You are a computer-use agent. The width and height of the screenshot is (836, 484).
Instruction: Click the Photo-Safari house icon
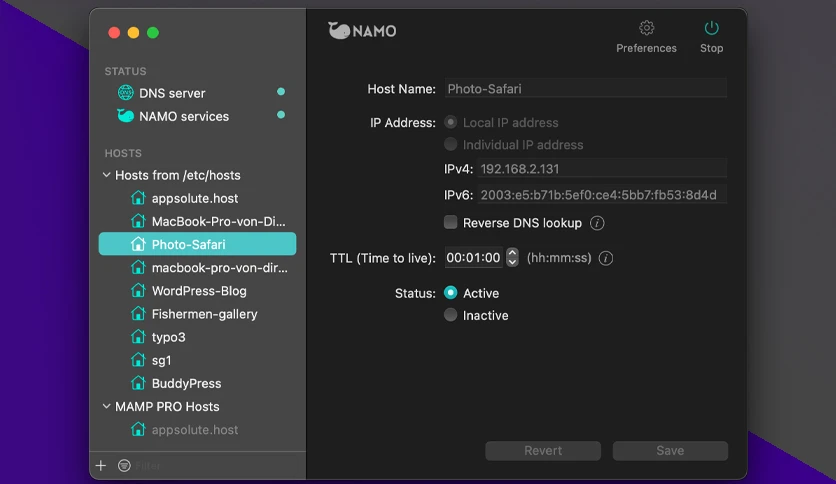(x=138, y=244)
